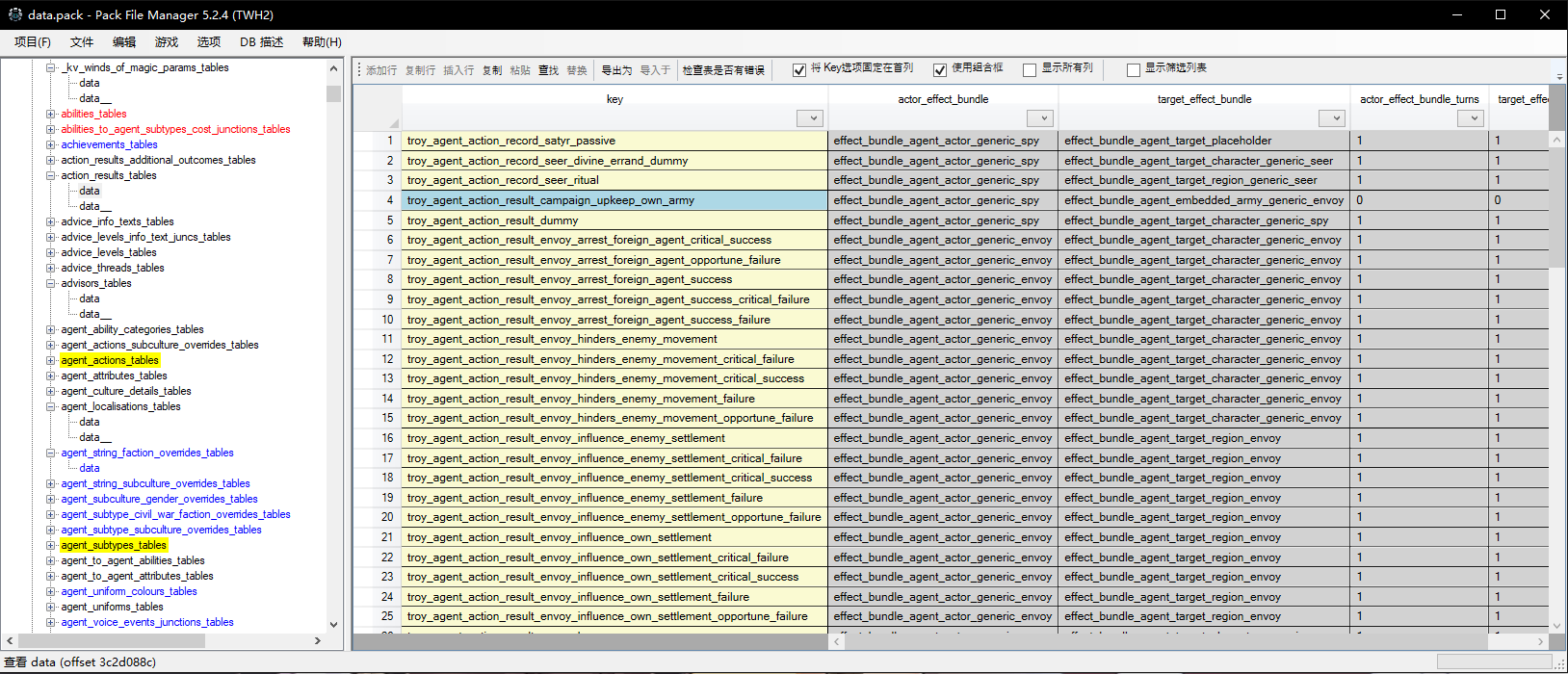1568x674 pixels.
Task: Enable the 显示所有列 checkbox
Action: point(1030,70)
